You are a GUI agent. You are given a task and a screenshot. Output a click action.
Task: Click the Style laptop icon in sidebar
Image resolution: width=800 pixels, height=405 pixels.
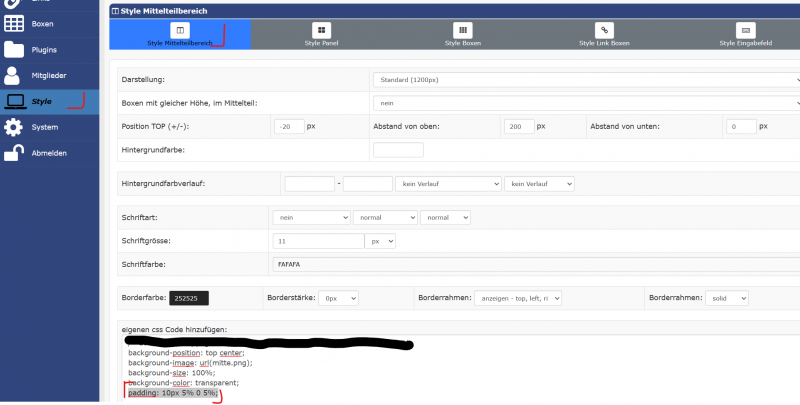point(15,101)
